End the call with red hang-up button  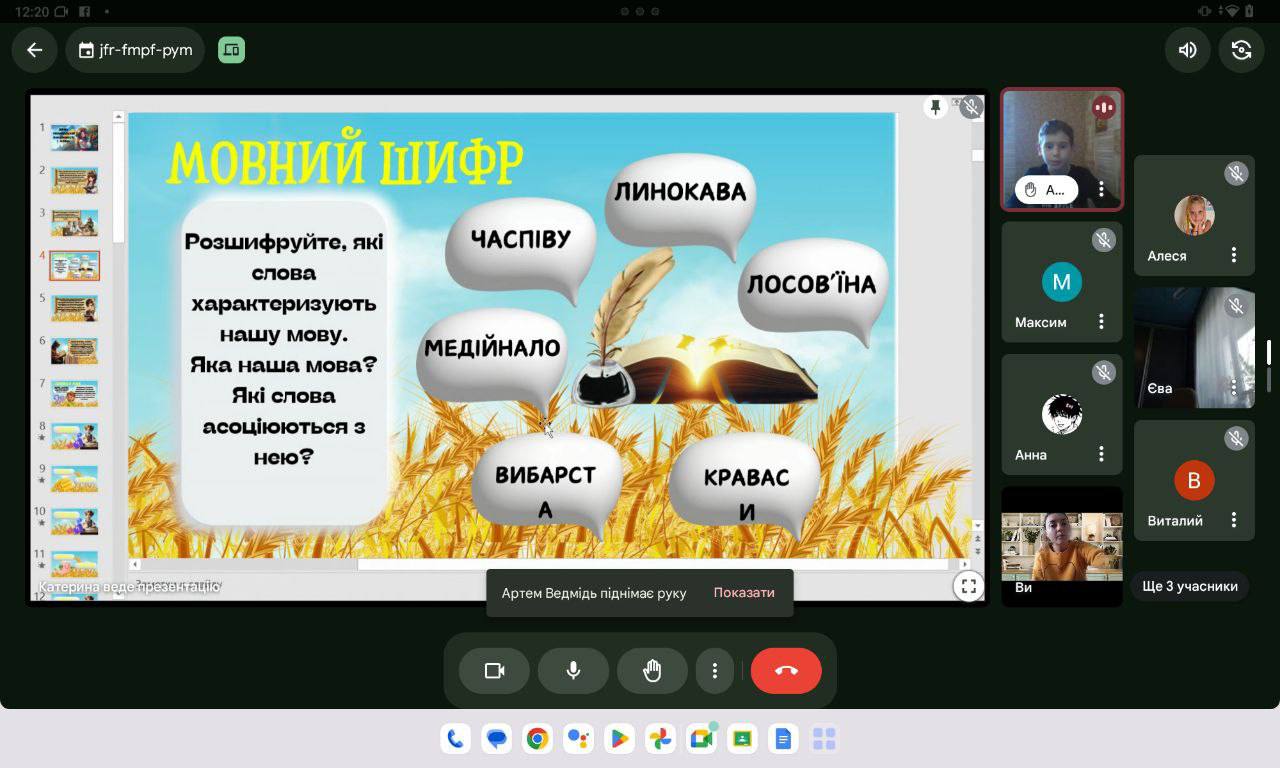(786, 671)
